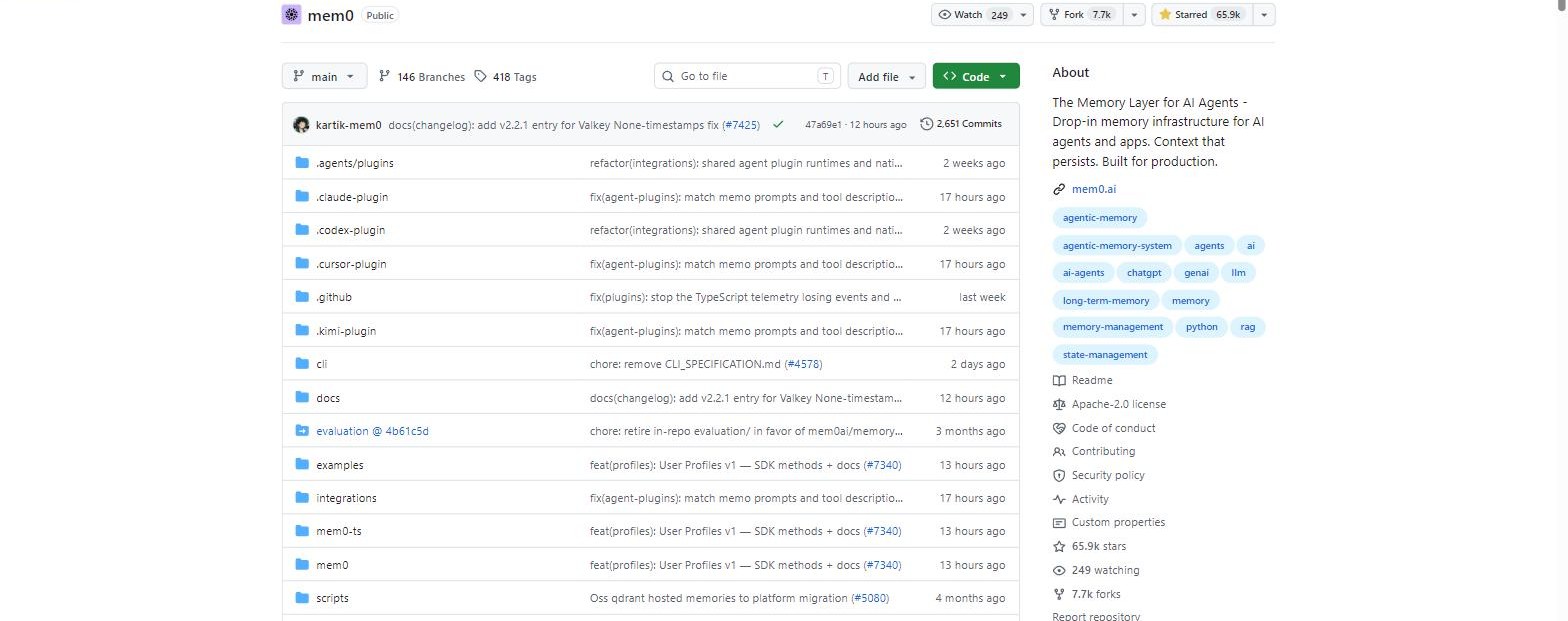Click the Security policy shield icon

click(1059, 475)
